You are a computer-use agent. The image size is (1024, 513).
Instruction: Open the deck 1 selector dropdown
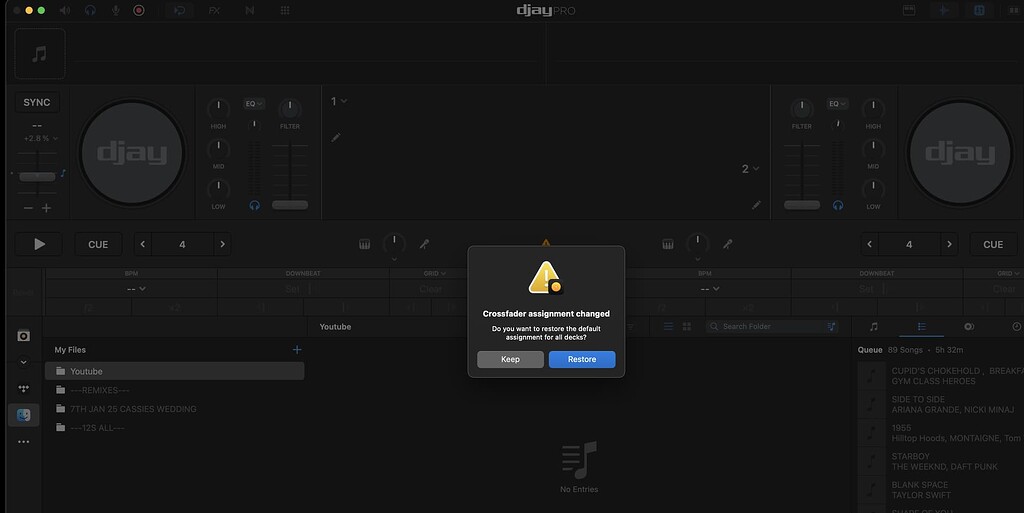tap(339, 101)
